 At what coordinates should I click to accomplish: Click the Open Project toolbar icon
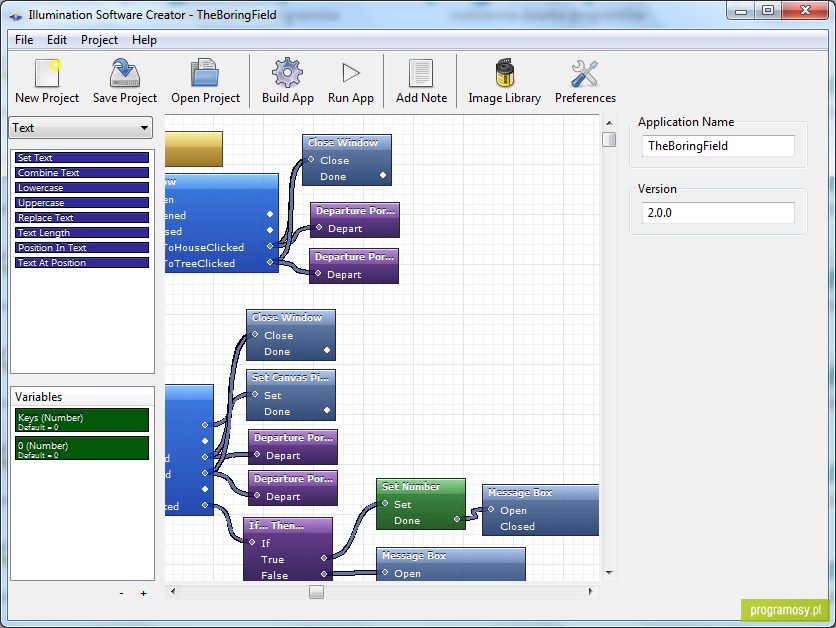click(205, 74)
